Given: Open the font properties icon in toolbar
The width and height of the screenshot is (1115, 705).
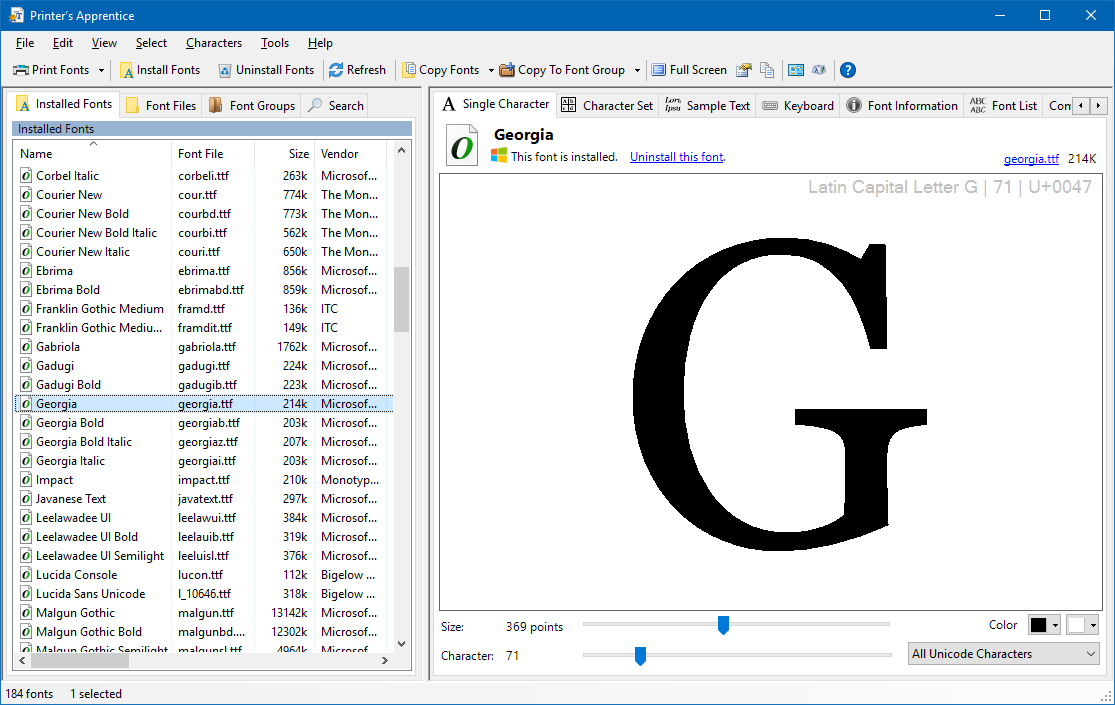Looking at the screenshot, I should 744,70.
